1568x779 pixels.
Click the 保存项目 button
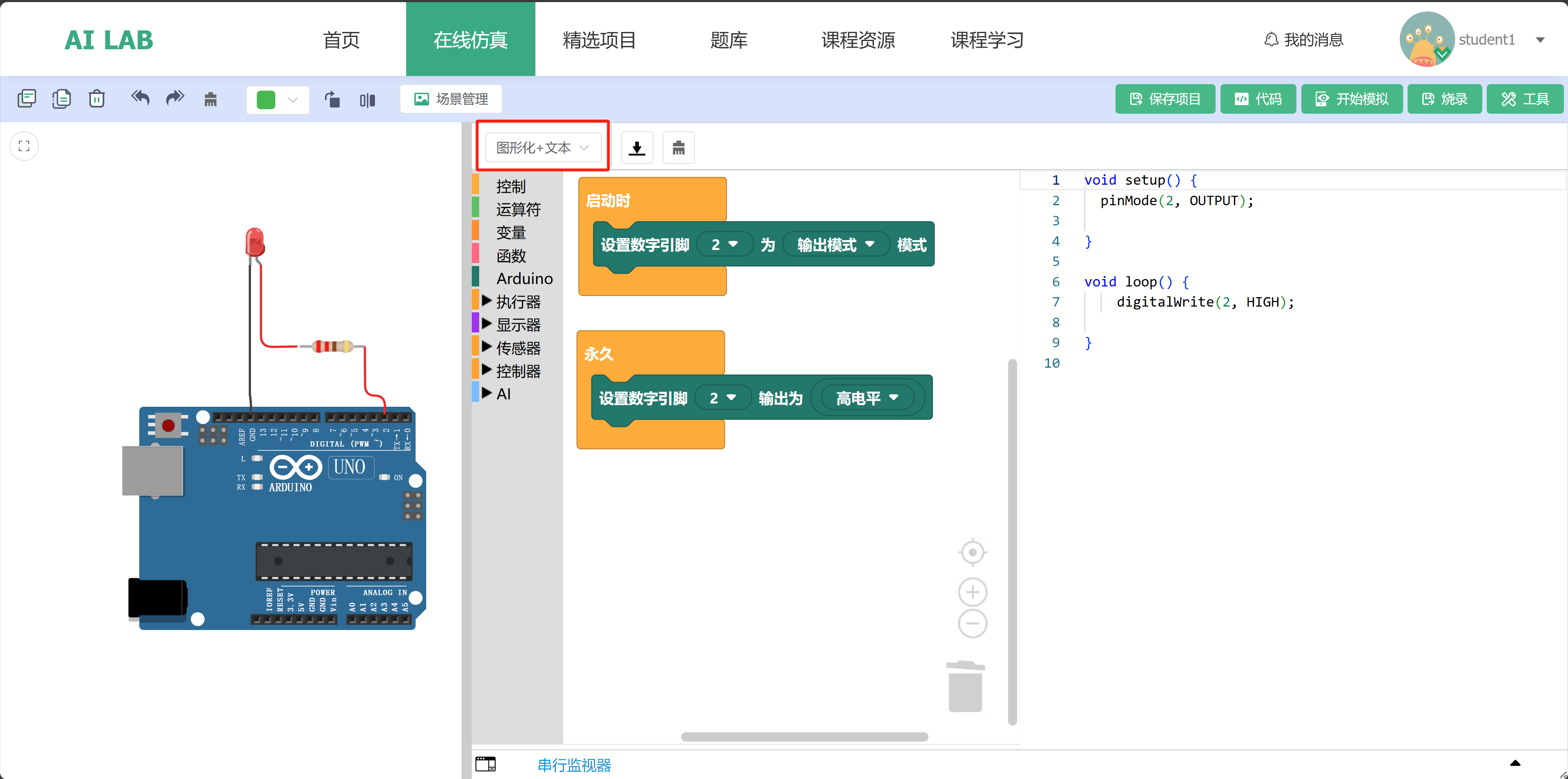click(1164, 99)
